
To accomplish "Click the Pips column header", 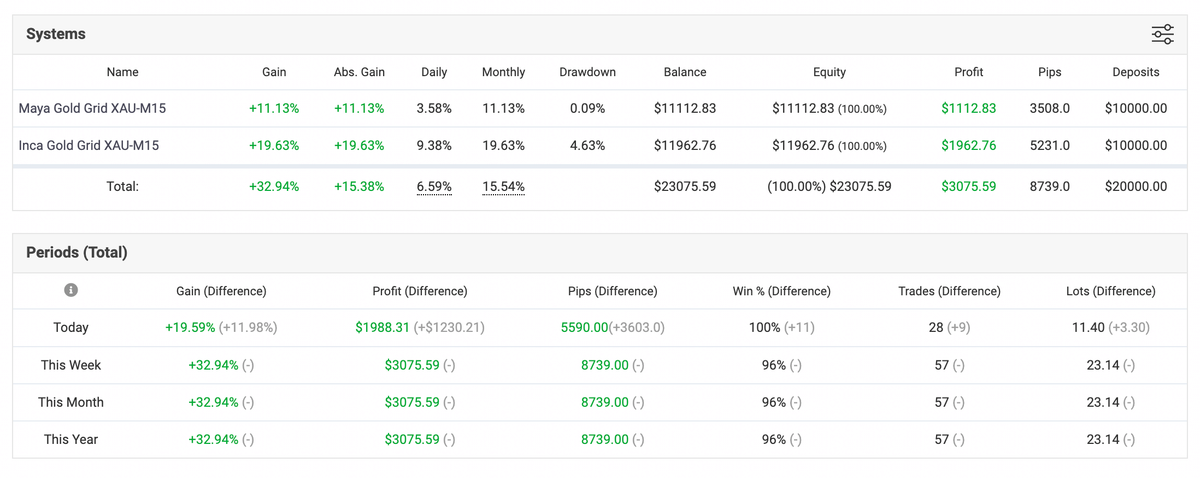I will point(1049,72).
